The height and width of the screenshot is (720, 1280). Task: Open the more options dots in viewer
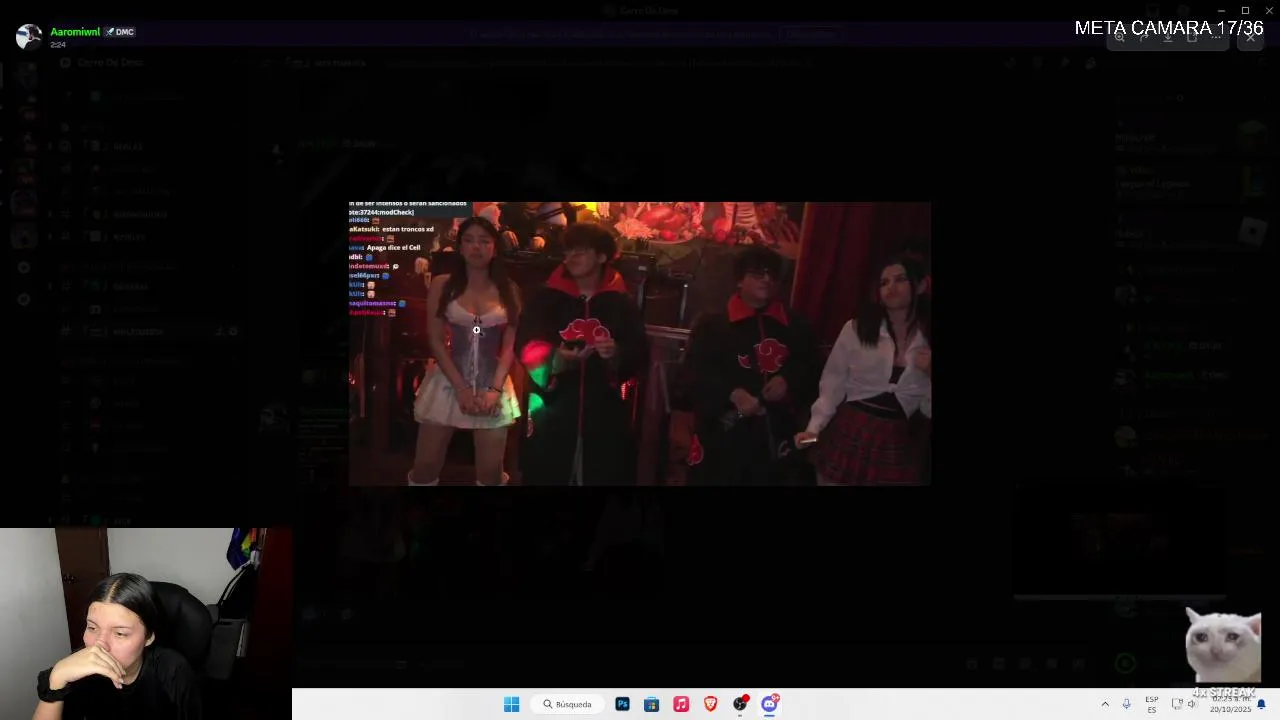1217,37
